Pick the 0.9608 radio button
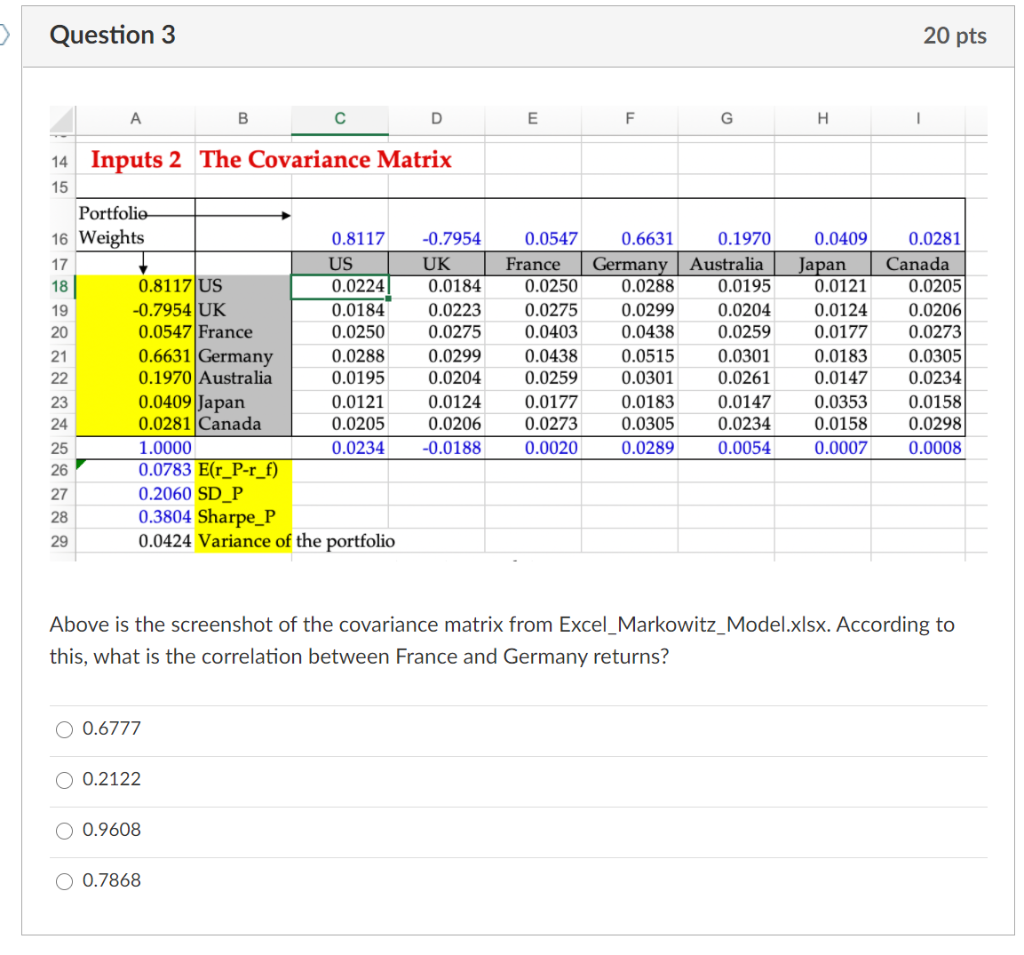The width and height of the screenshot is (1024, 955). tap(64, 831)
